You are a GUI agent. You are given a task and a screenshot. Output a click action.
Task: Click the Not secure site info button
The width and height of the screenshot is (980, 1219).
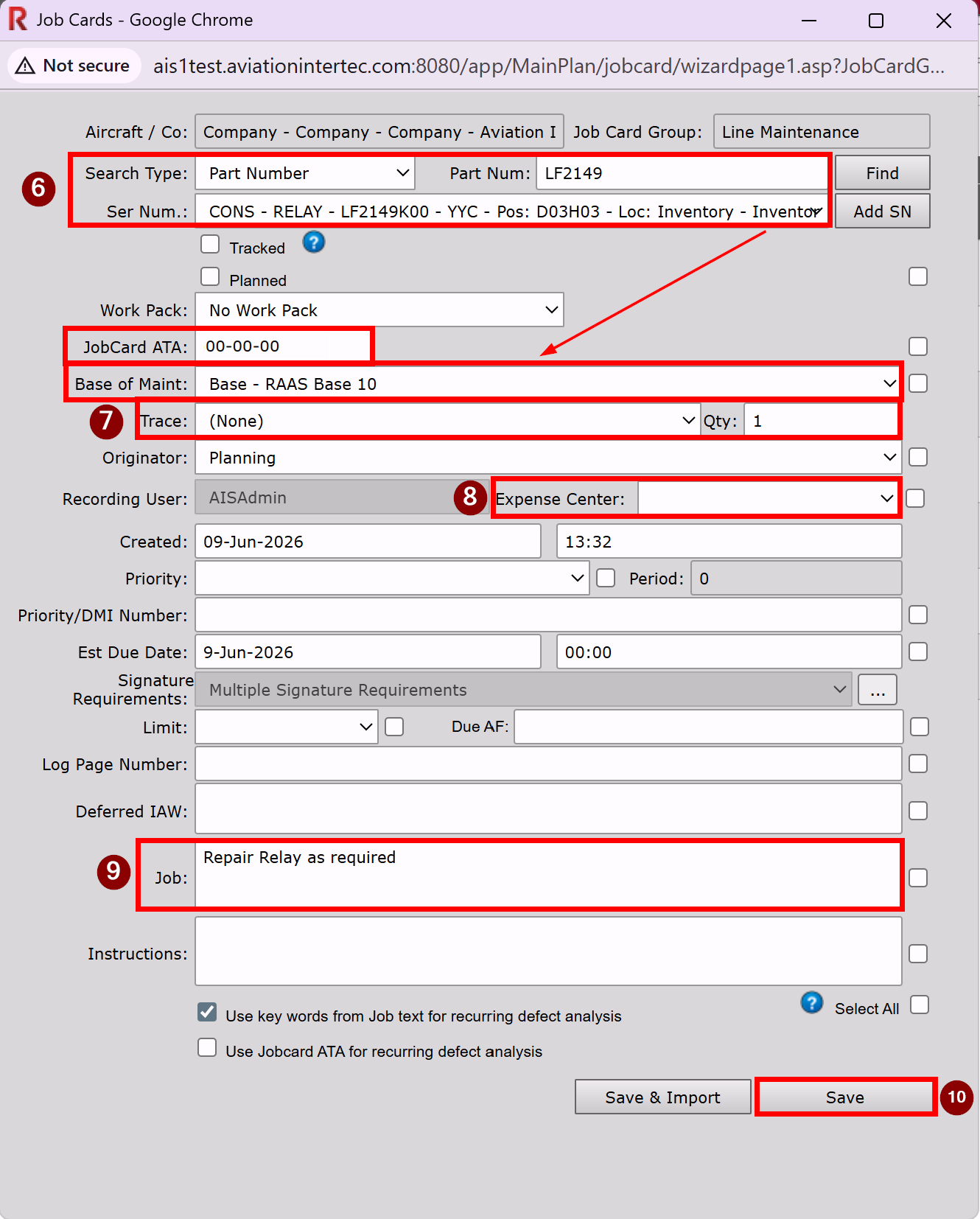pos(74,66)
